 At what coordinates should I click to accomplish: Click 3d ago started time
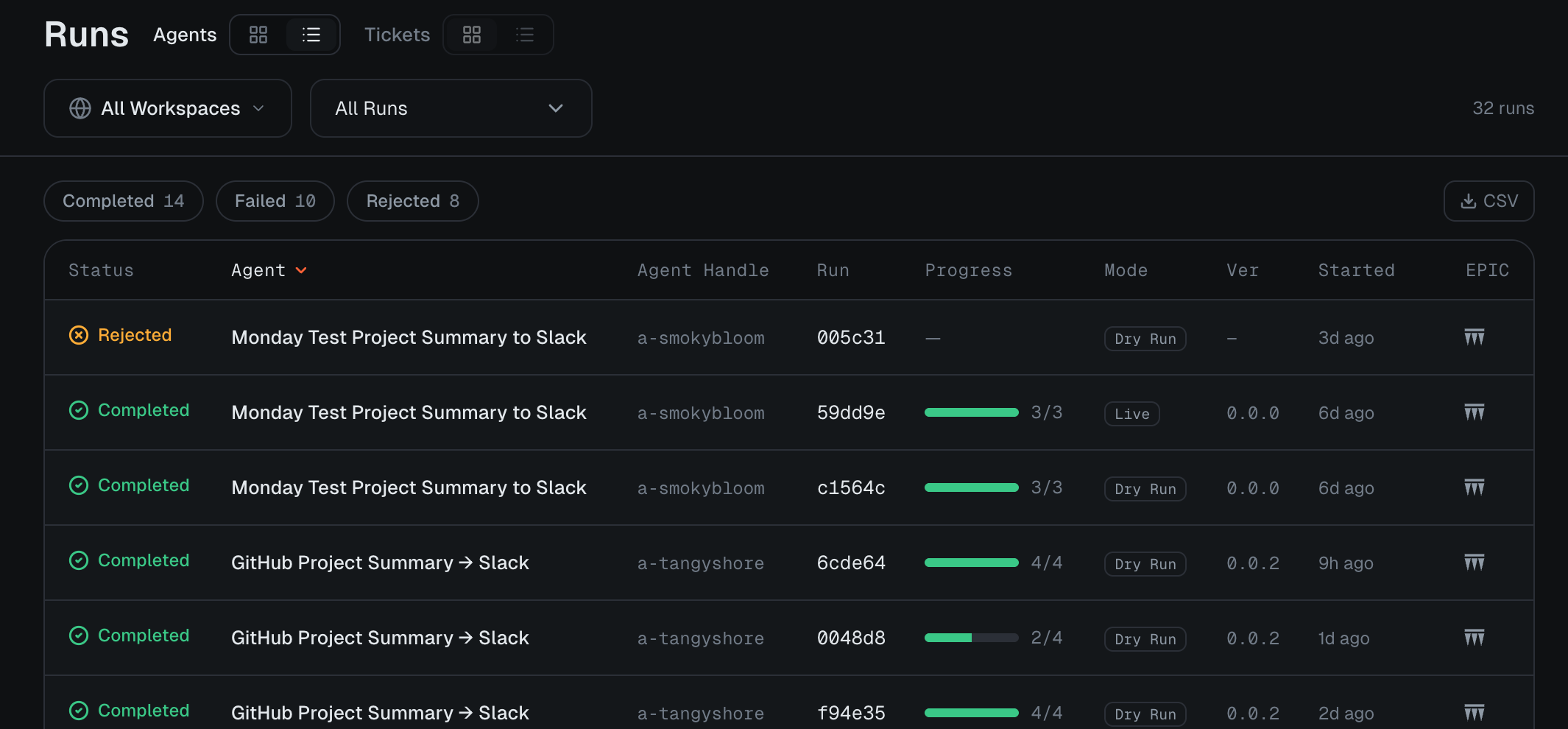point(1346,338)
